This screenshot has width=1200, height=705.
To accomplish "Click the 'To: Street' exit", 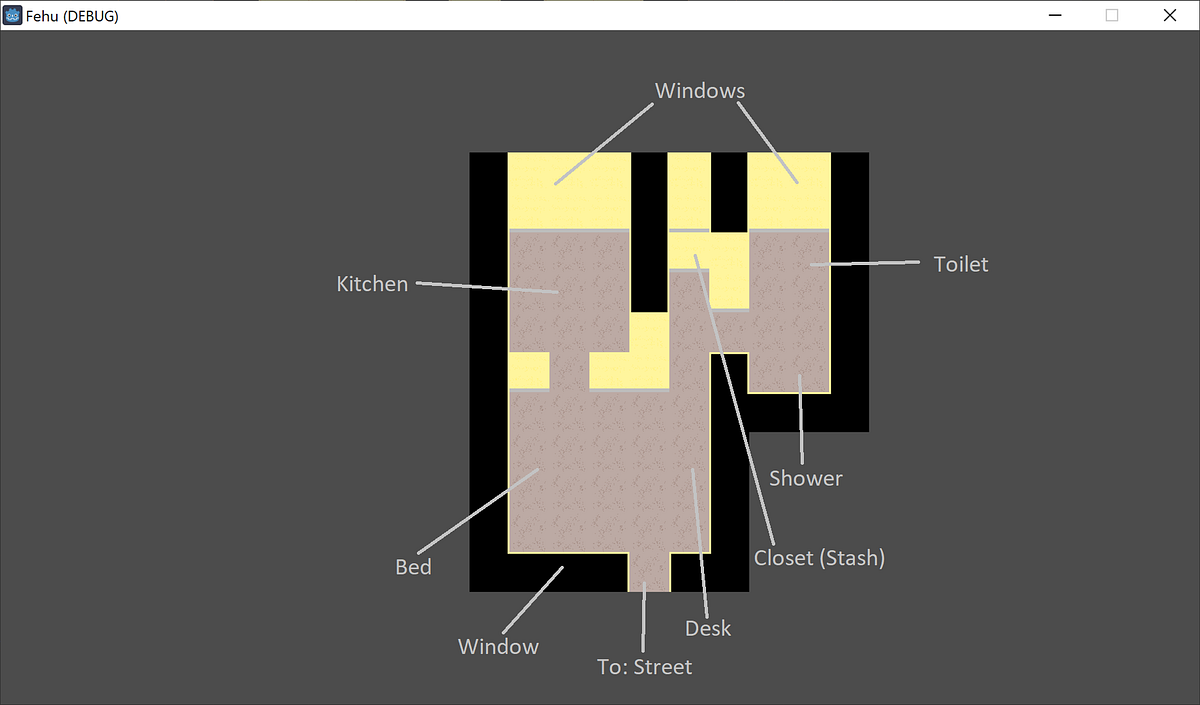I will tap(648, 575).
